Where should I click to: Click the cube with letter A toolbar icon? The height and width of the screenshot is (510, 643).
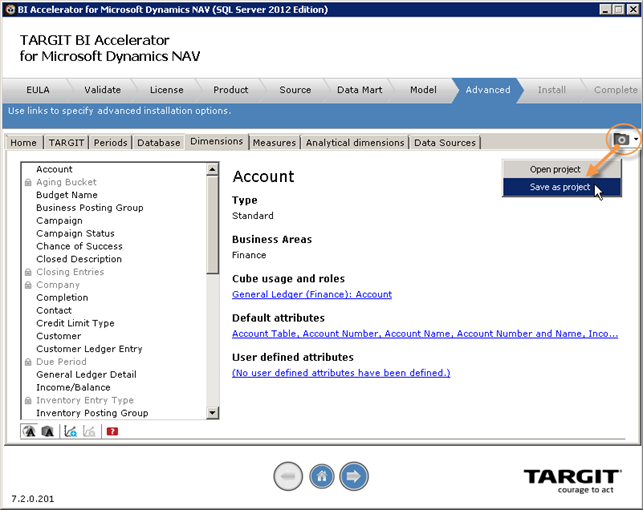[x=48, y=431]
